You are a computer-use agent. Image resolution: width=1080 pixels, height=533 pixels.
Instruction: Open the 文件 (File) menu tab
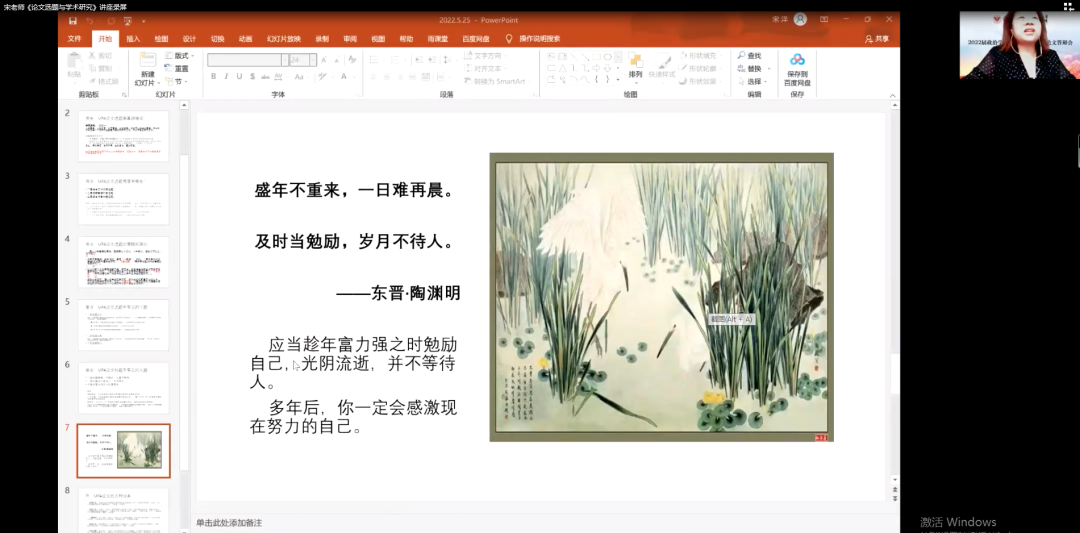74,39
